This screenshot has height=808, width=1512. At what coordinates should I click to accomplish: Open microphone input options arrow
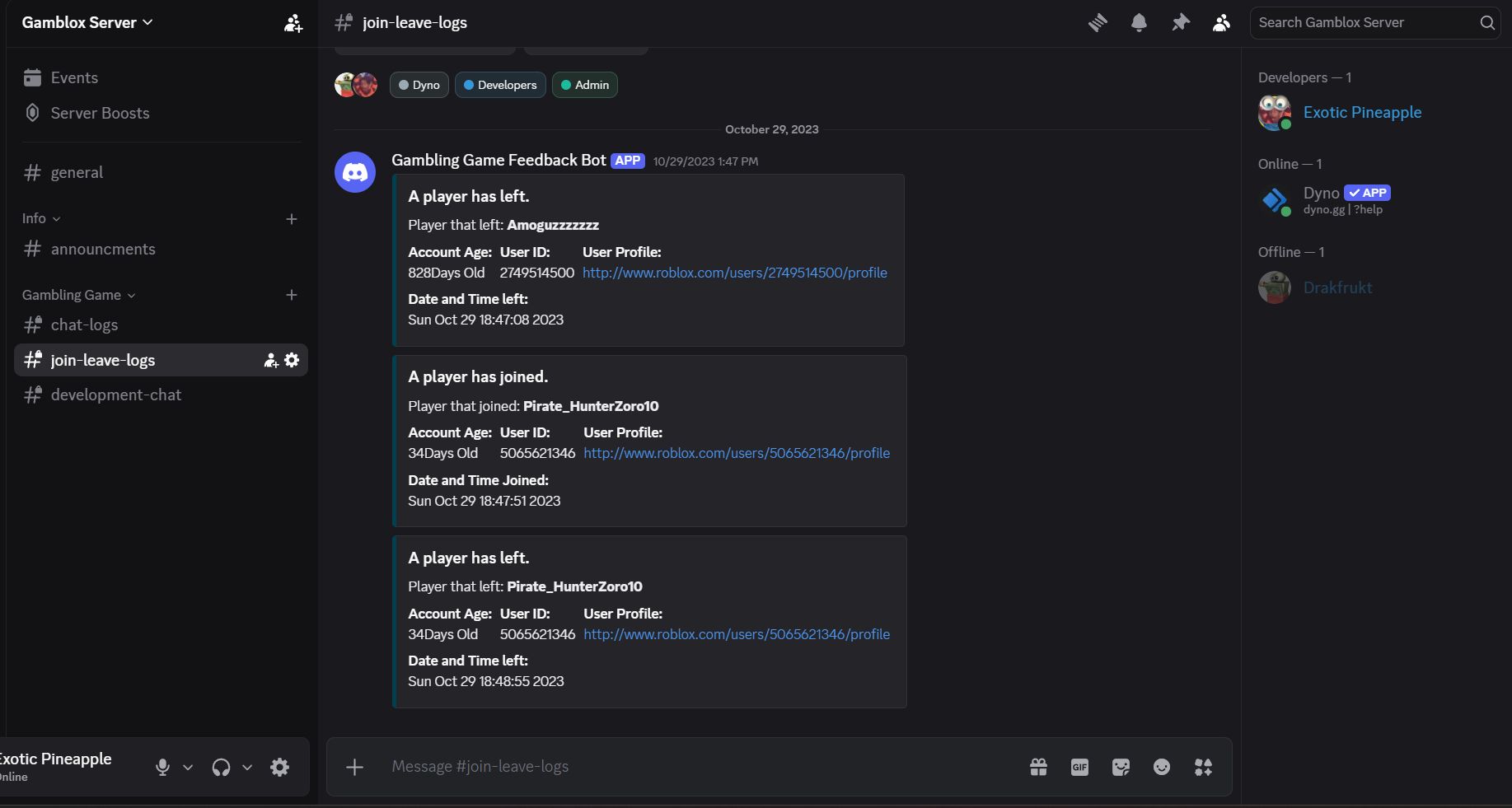[x=188, y=767]
